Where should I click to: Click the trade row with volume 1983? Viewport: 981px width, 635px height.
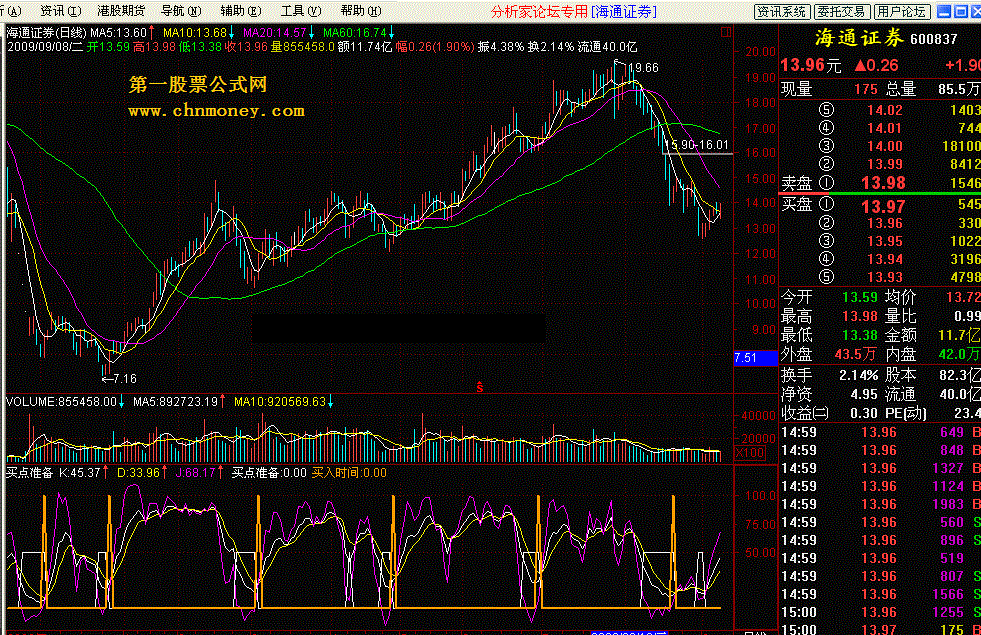[x=881, y=504]
